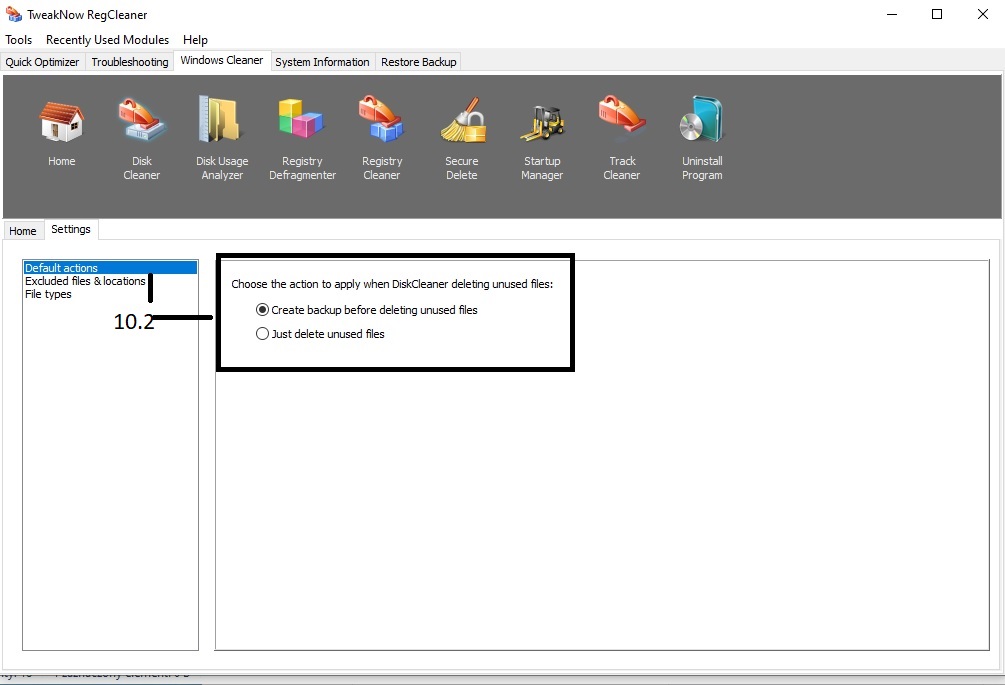Screen dimensions: 1005x685
Task: Select the Windows Cleaner tab
Action: pos(222,60)
